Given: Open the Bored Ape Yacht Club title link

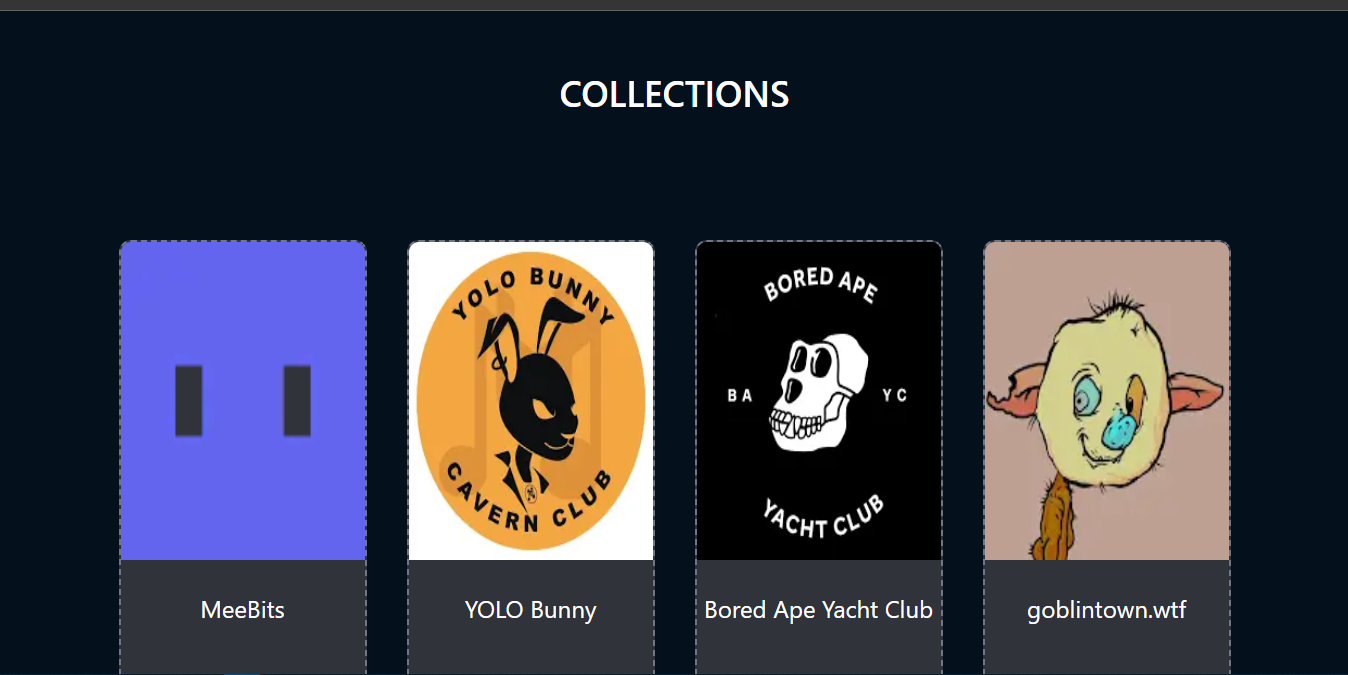Looking at the screenshot, I should point(819,610).
